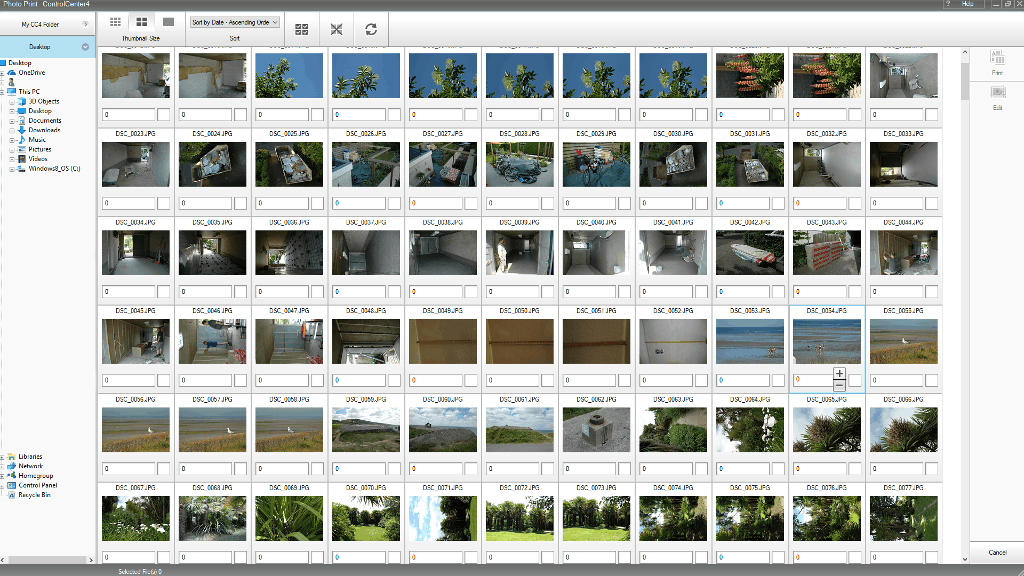Open Control Panel in folder tree
This screenshot has width=1024, height=576.
pyautogui.click(x=38, y=485)
